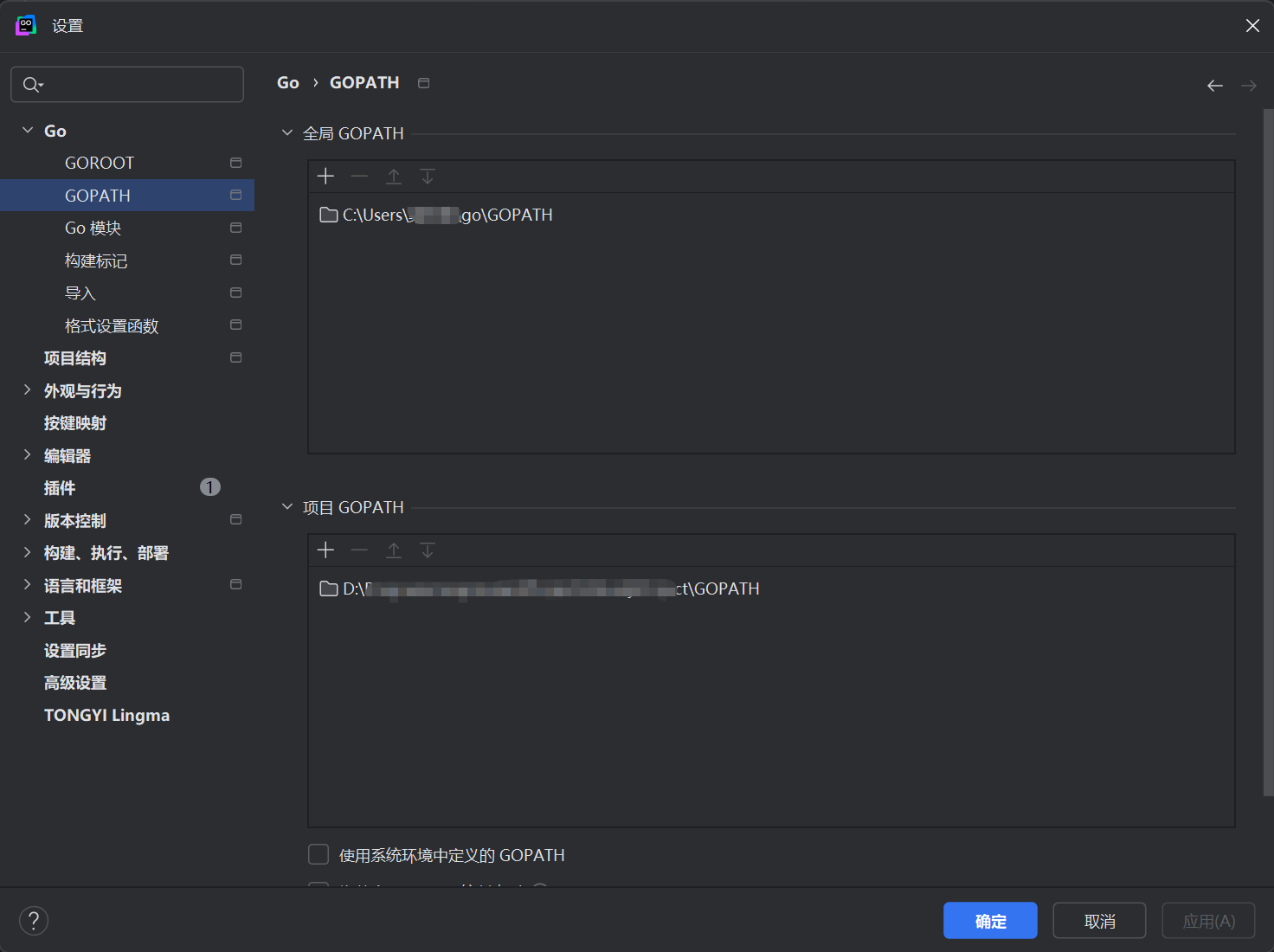Expand the 语言和框架 node
Image resolution: width=1274 pixels, height=952 pixels.
(28, 585)
